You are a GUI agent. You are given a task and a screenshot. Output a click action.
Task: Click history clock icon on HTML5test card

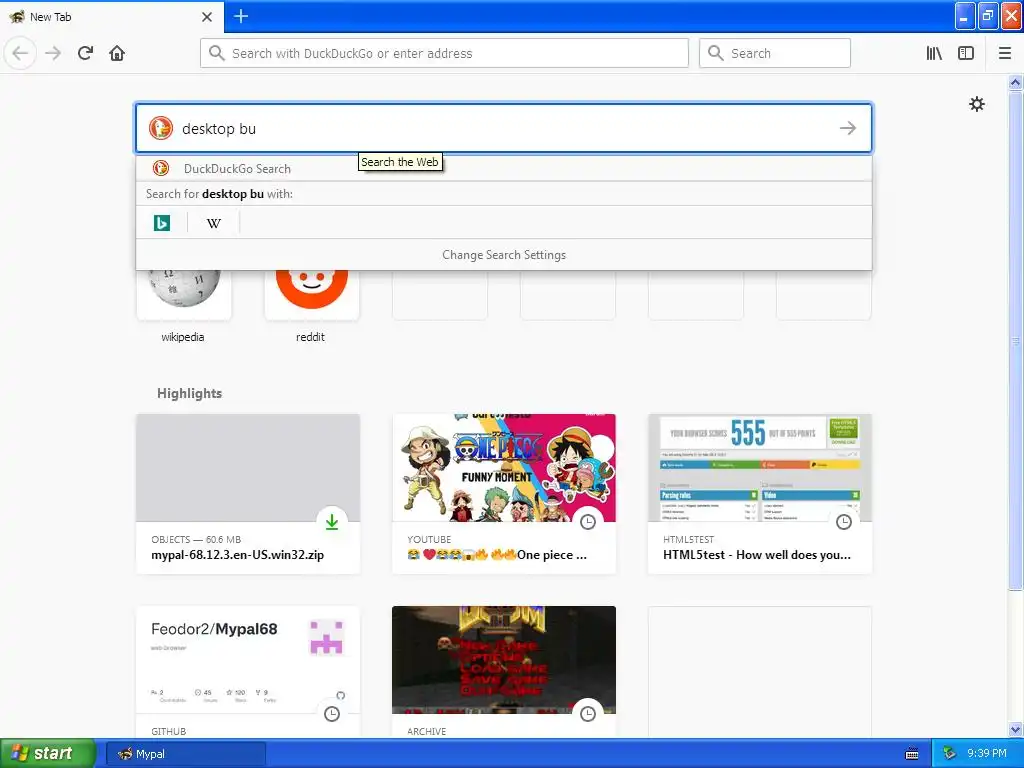tap(844, 522)
